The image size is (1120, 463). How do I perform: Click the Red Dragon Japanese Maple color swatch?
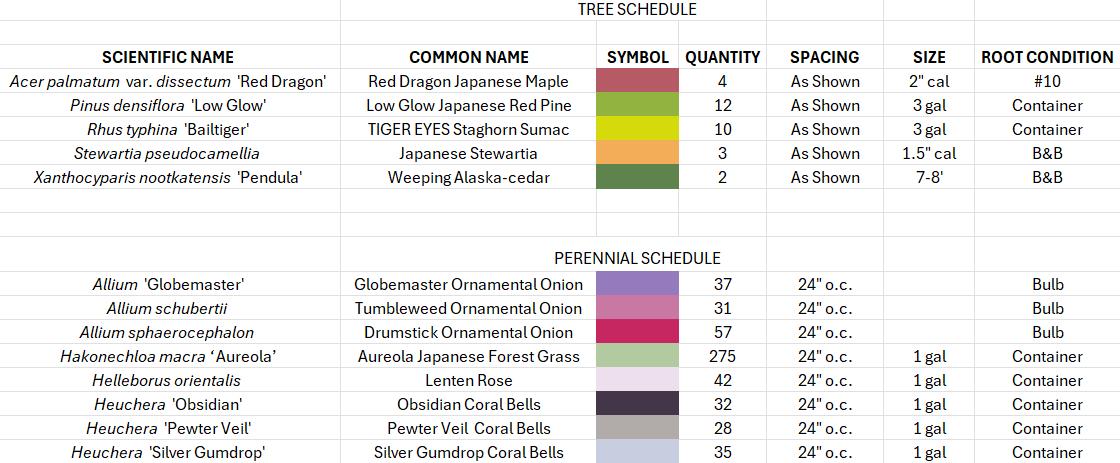pos(637,81)
